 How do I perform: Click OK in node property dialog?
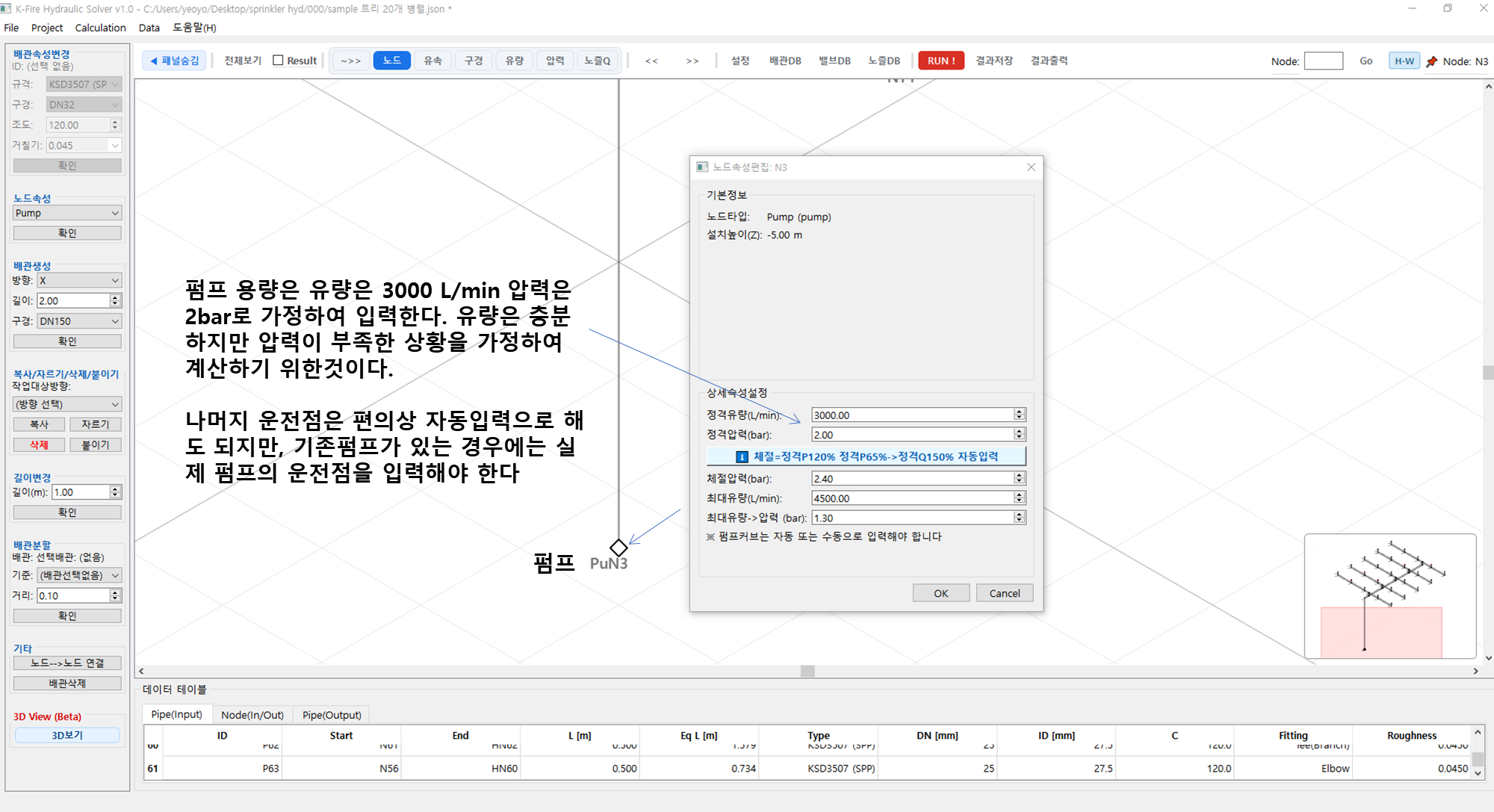pyautogui.click(x=940, y=593)
